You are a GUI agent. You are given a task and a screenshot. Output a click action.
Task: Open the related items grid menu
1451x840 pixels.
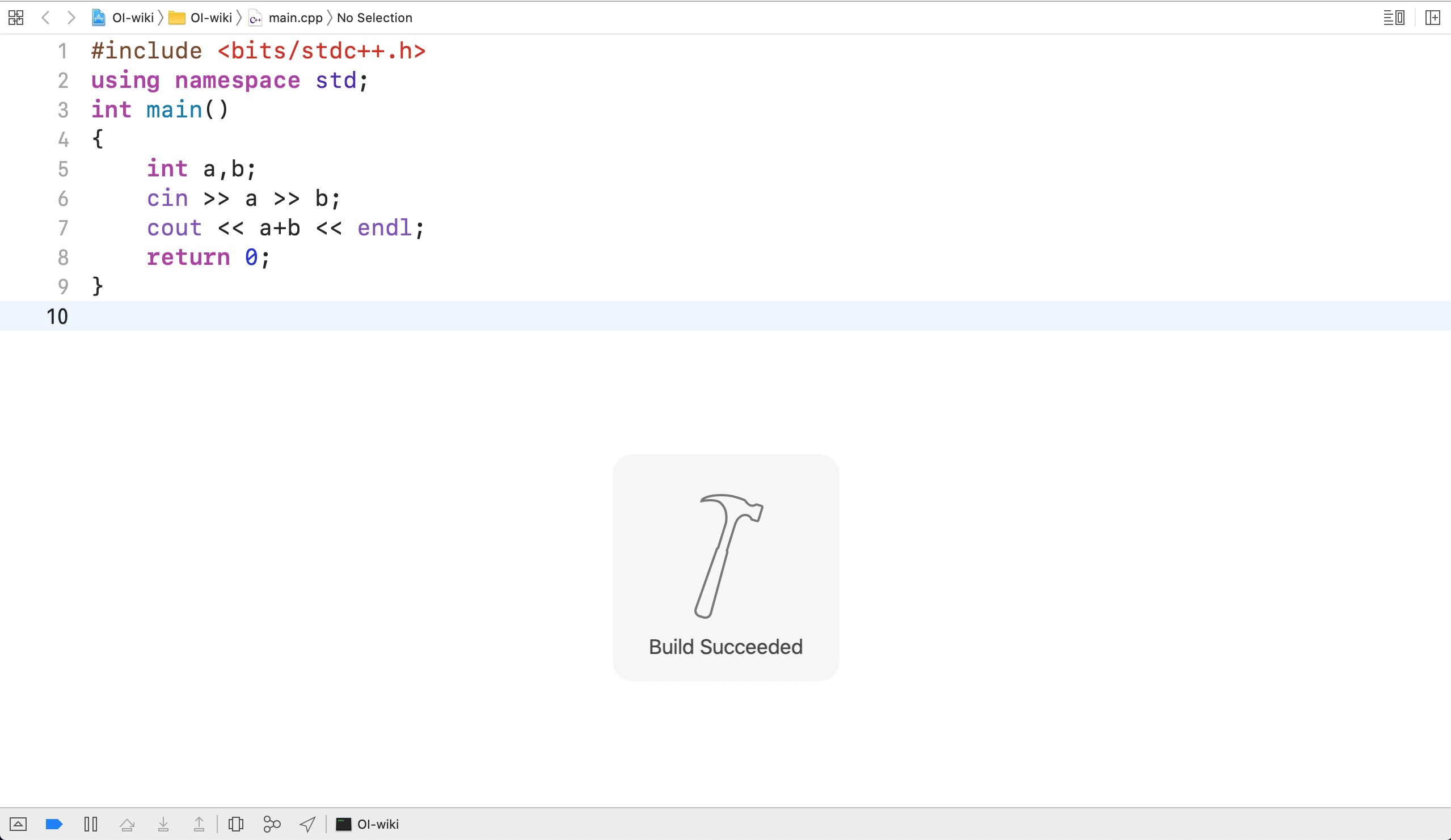tap(16, 18)
